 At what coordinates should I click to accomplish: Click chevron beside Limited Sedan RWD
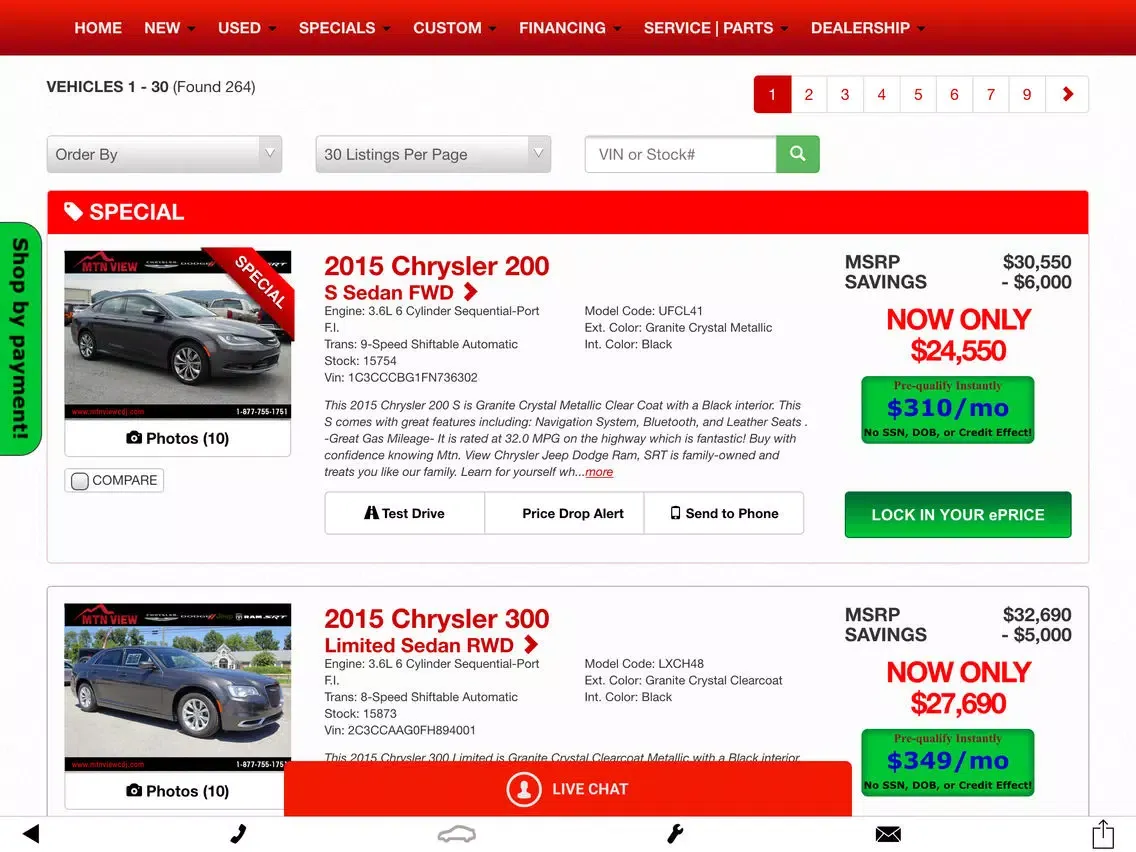point(531,644)
